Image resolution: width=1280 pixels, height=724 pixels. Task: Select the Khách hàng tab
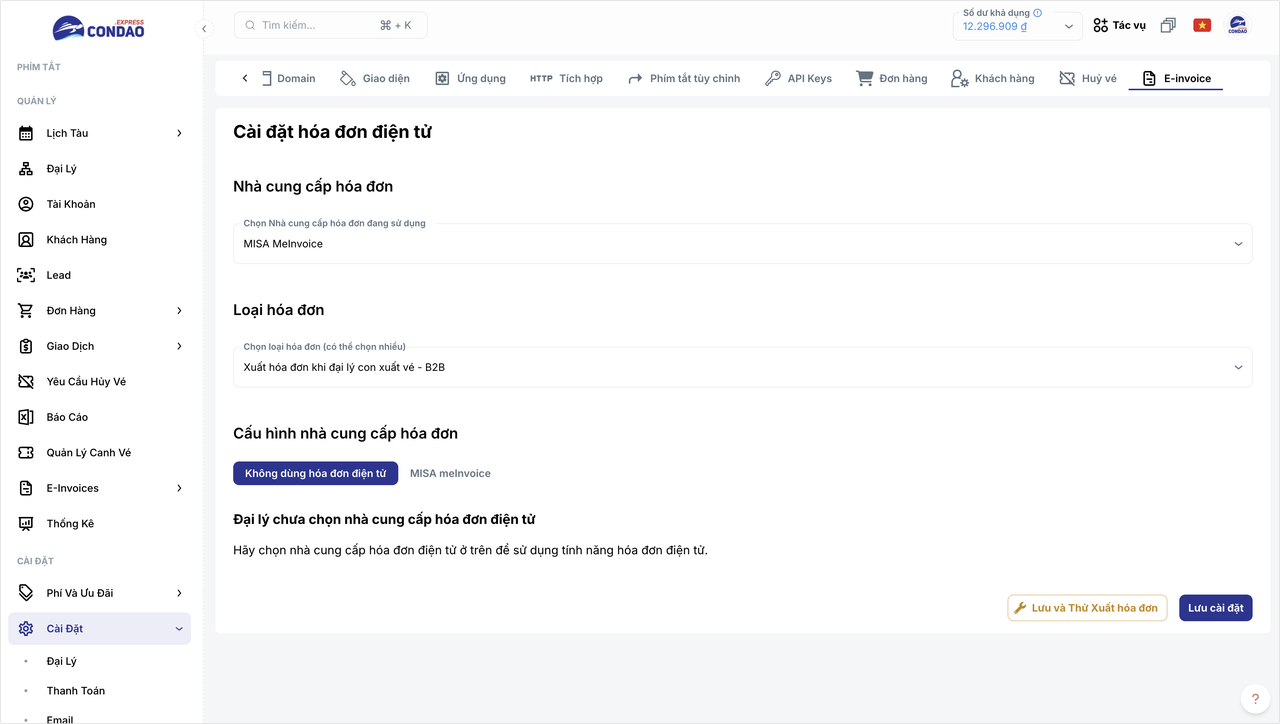993,78
